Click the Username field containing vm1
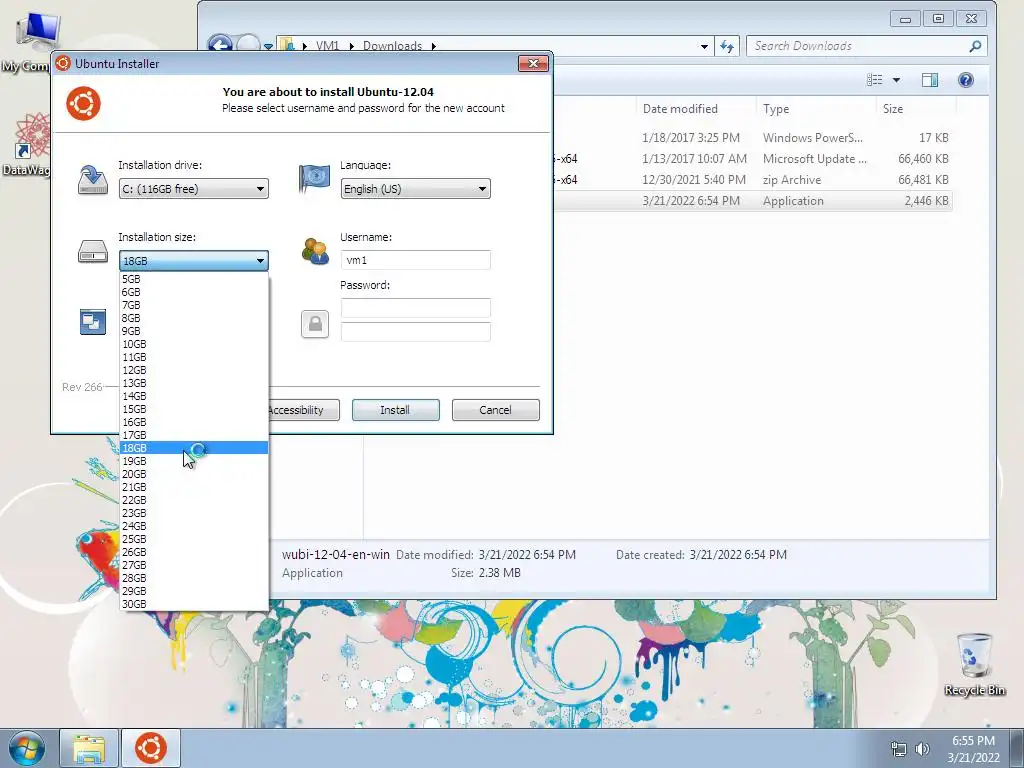 tap(415, 260)
